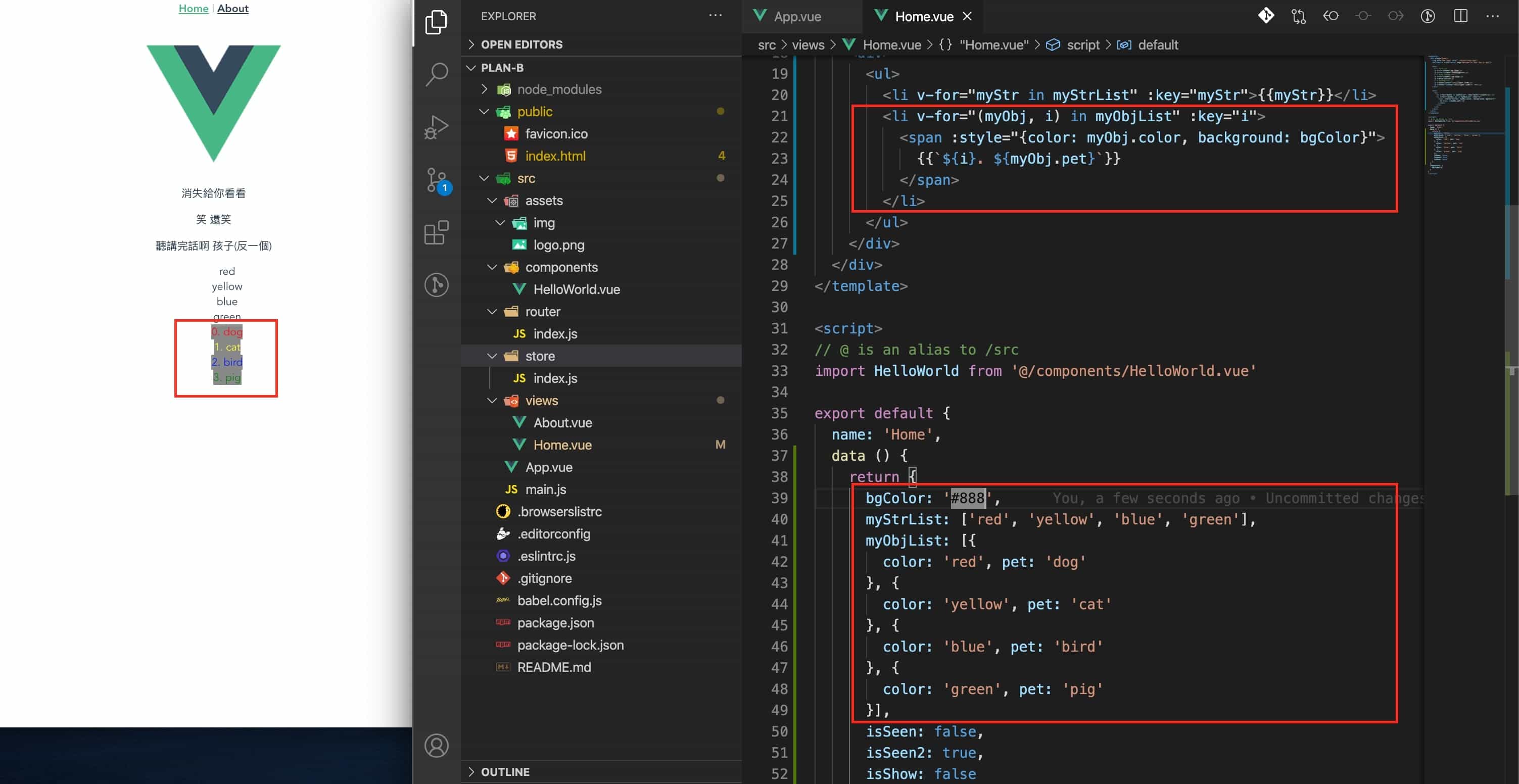Screen dimensions: 1519x784
Task: Open the Extensions view
Action: click(437, 232)
